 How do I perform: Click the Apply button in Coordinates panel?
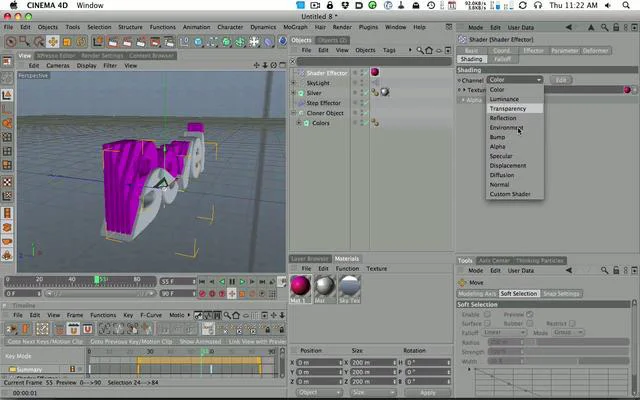tap(427, 392)
